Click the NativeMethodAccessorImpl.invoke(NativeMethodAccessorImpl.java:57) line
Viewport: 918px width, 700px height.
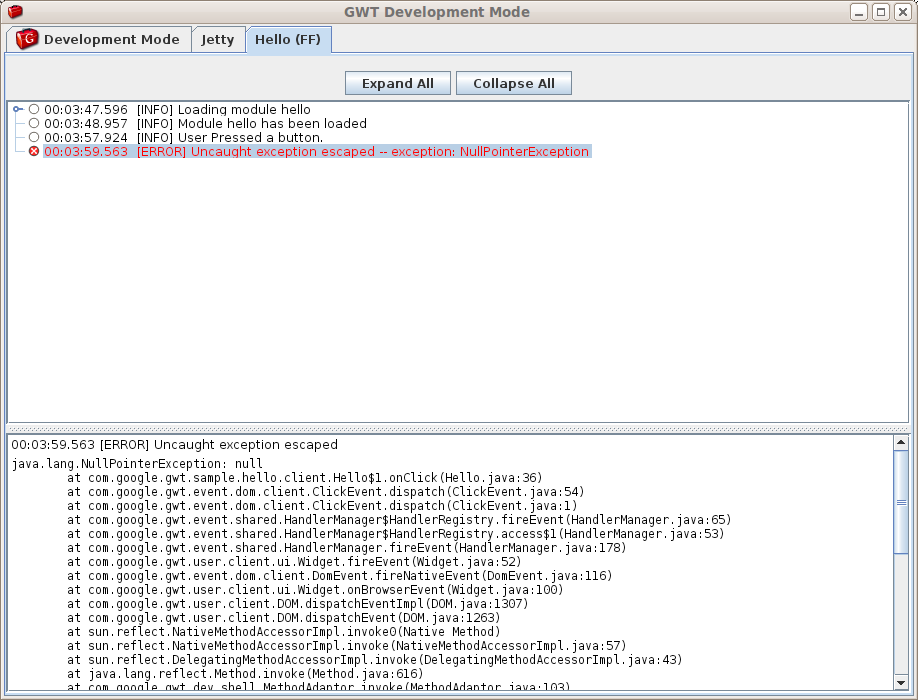point(347,646)
